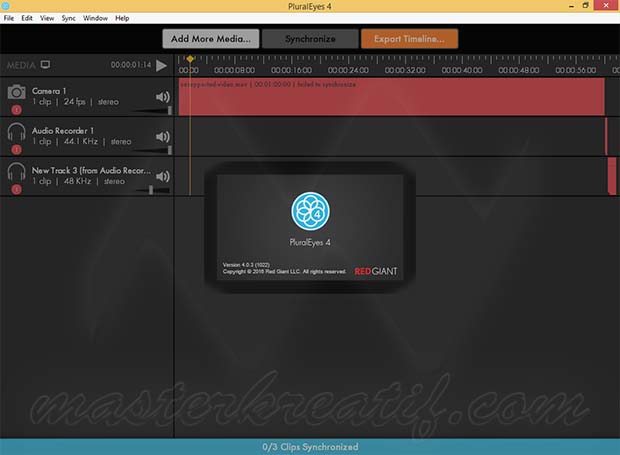Minimize the PluralEyes 4 window
The image size is (620, 455).
571,6
